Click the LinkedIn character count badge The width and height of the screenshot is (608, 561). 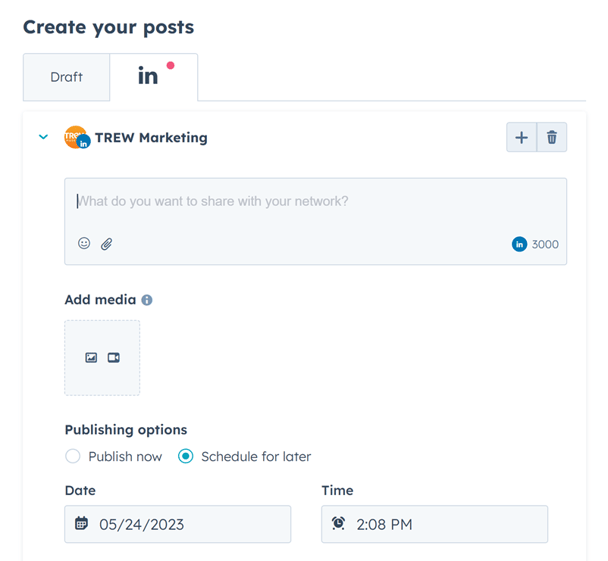pos(535,244)
